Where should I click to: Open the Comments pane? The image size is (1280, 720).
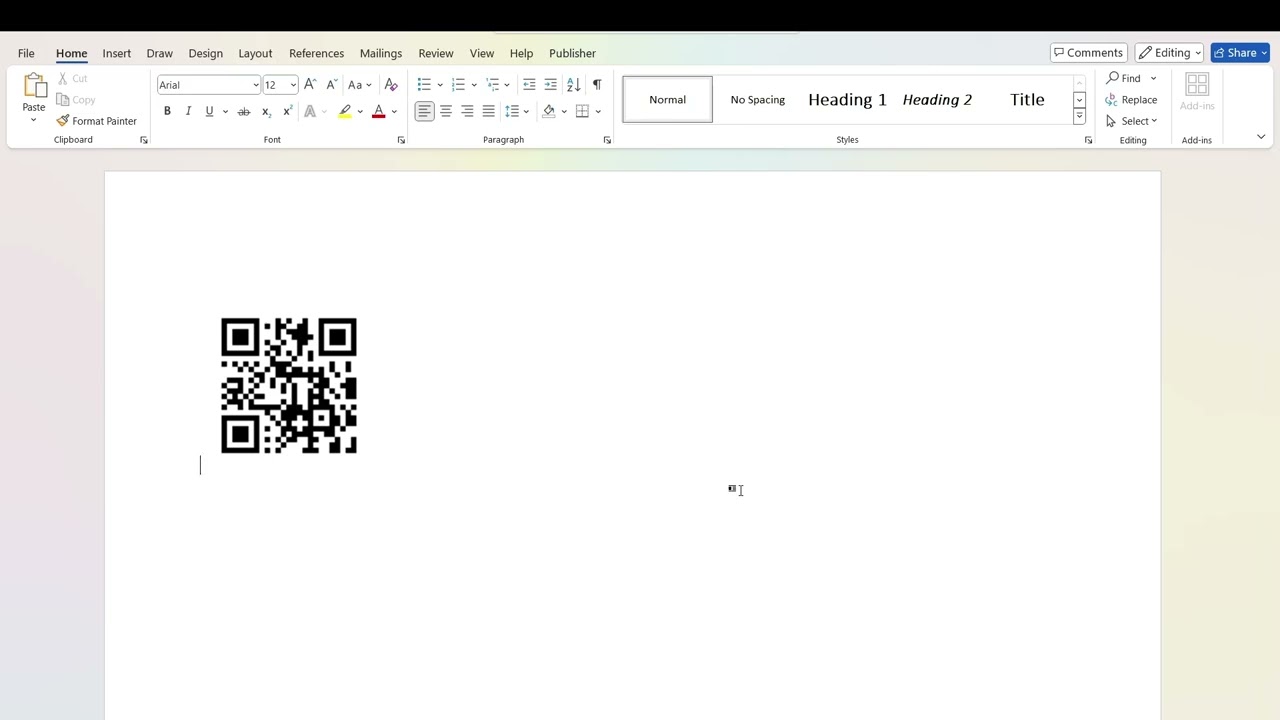tap(1088, 53)
